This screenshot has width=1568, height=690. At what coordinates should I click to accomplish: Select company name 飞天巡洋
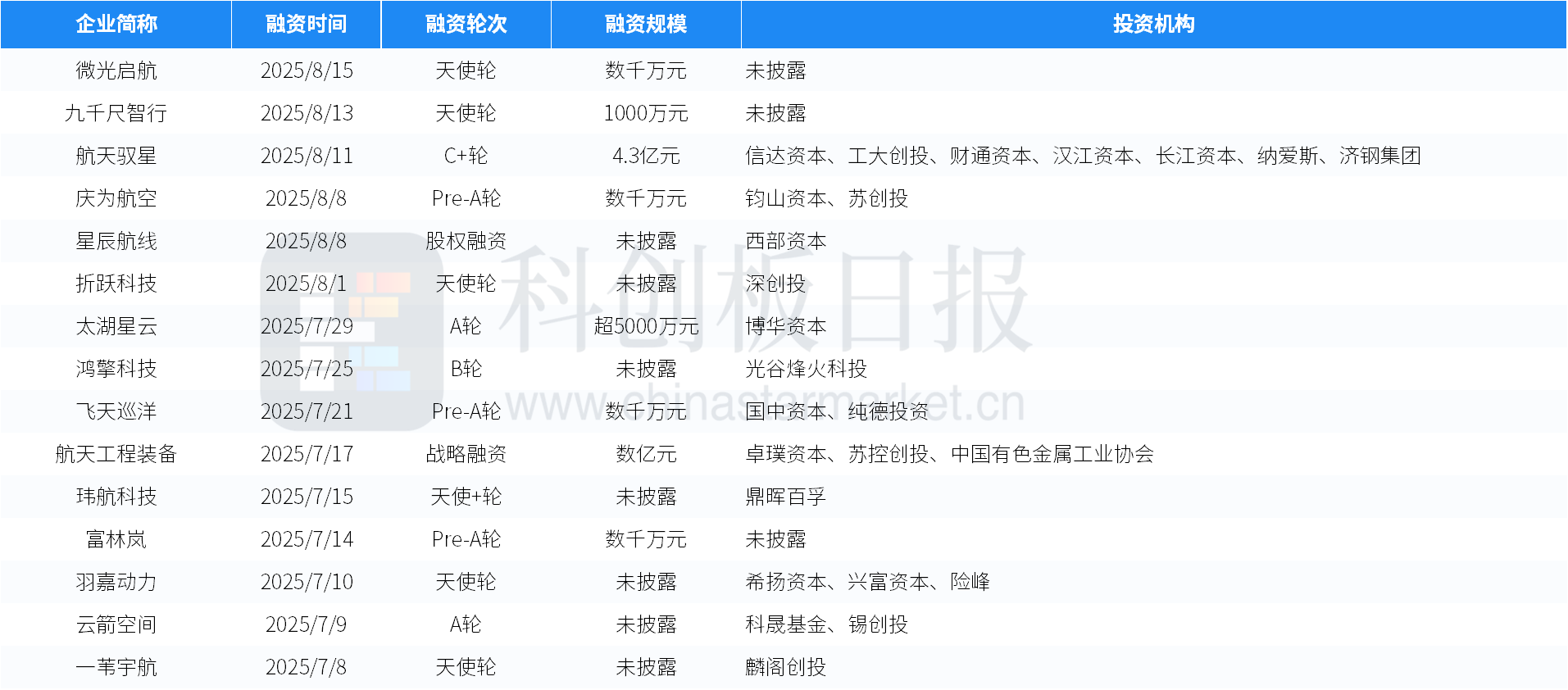click(116, 411)
